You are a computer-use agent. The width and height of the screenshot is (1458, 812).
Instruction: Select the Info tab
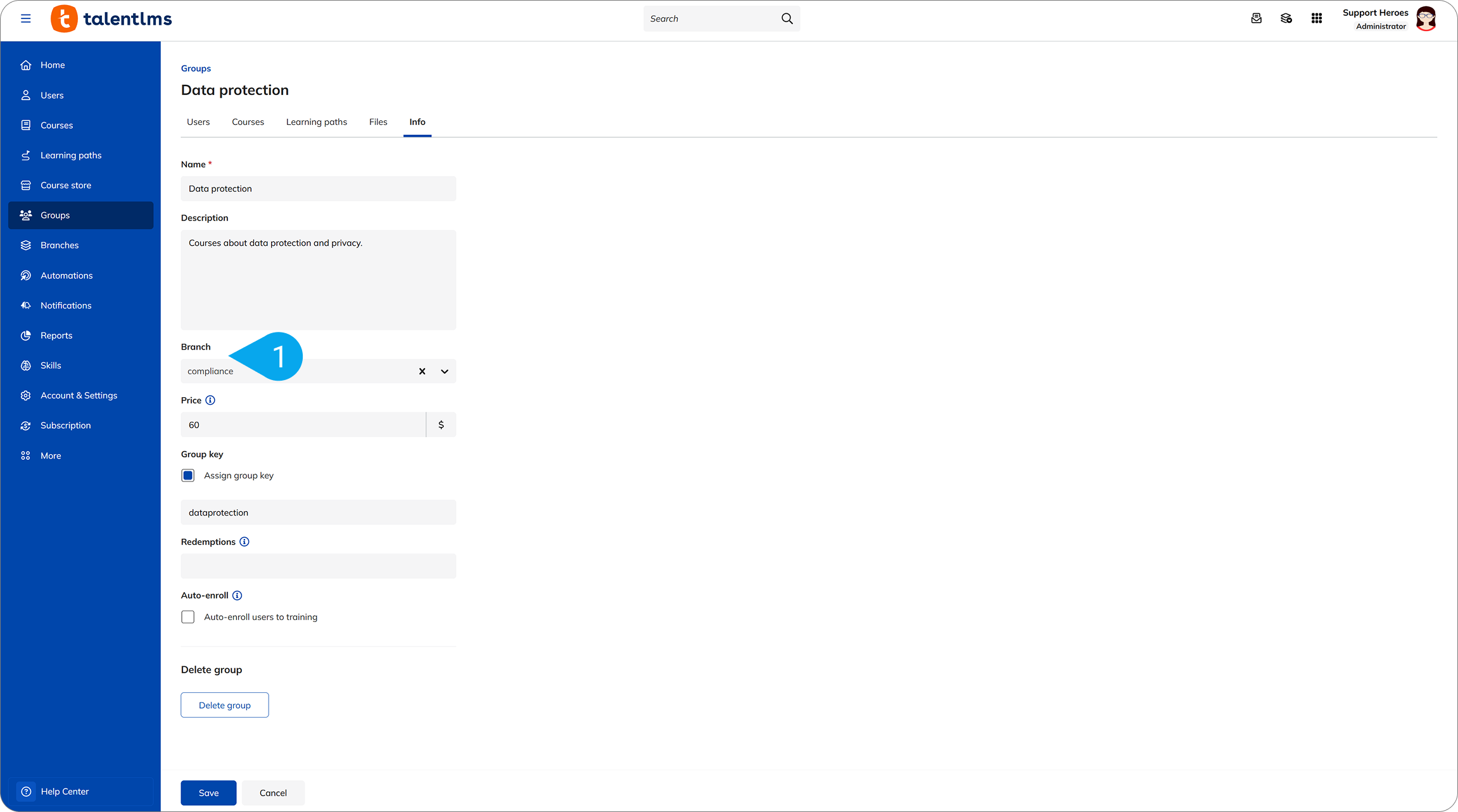417,122
